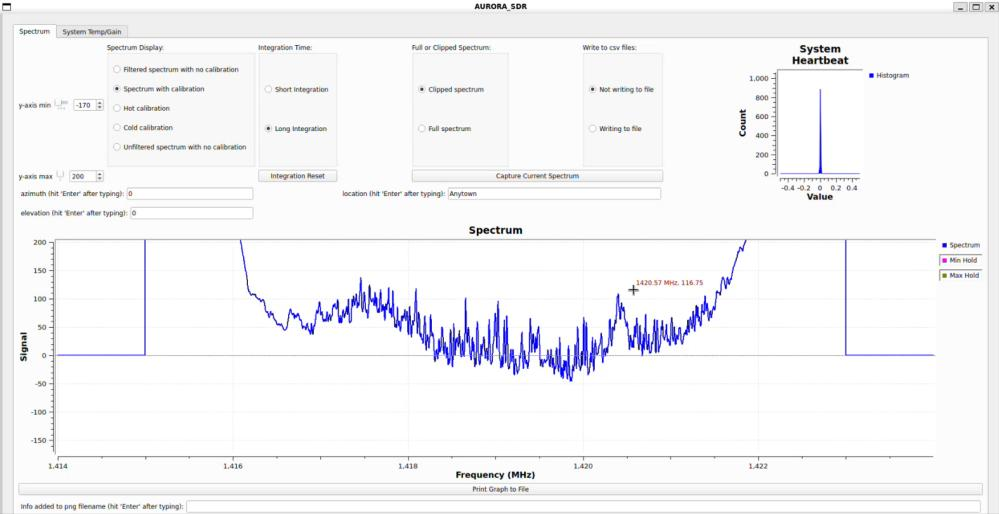Click the Spectrum plot title
999x514 pixels.
[x=496, y=230]
